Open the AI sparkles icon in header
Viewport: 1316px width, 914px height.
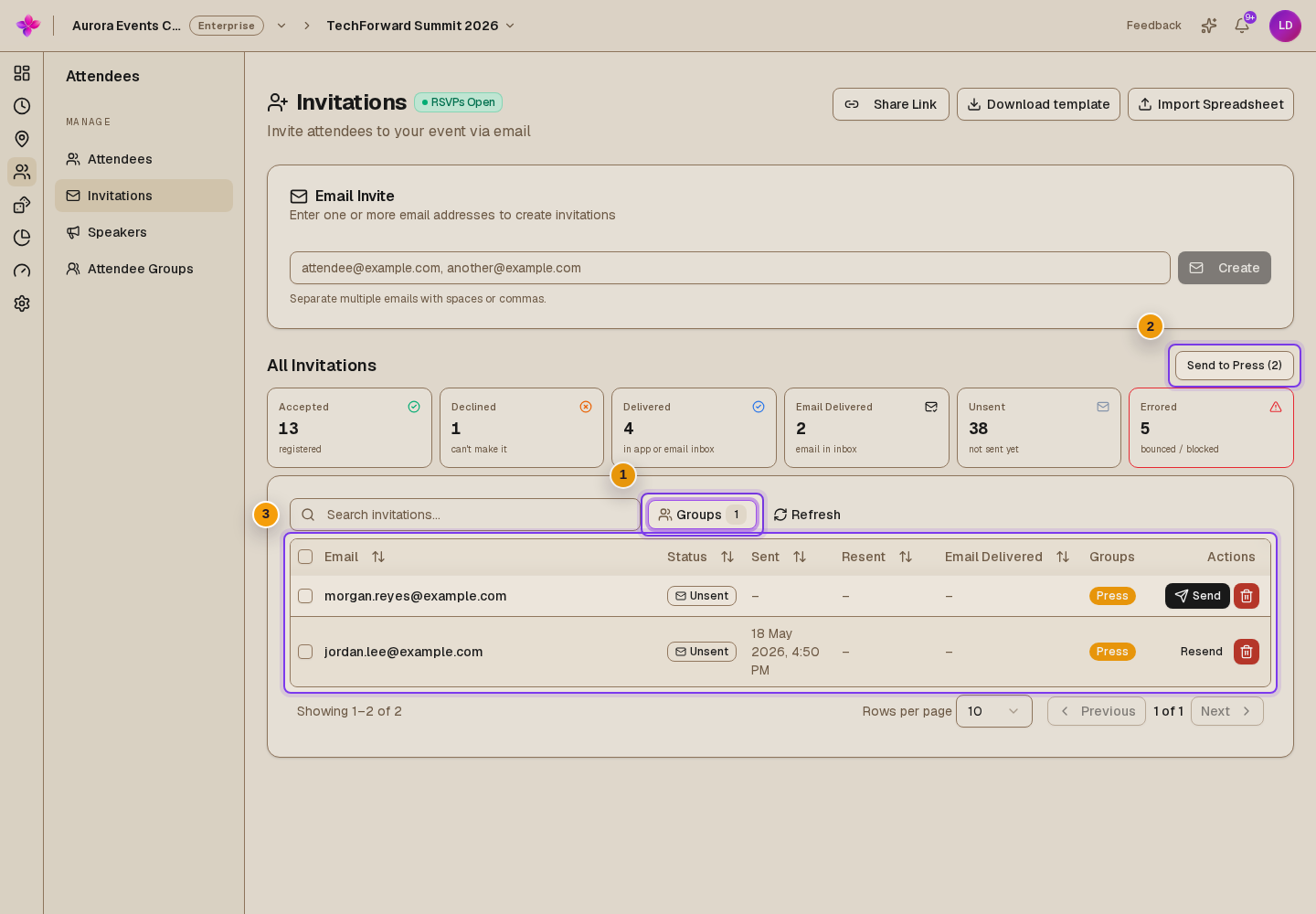1209,26
